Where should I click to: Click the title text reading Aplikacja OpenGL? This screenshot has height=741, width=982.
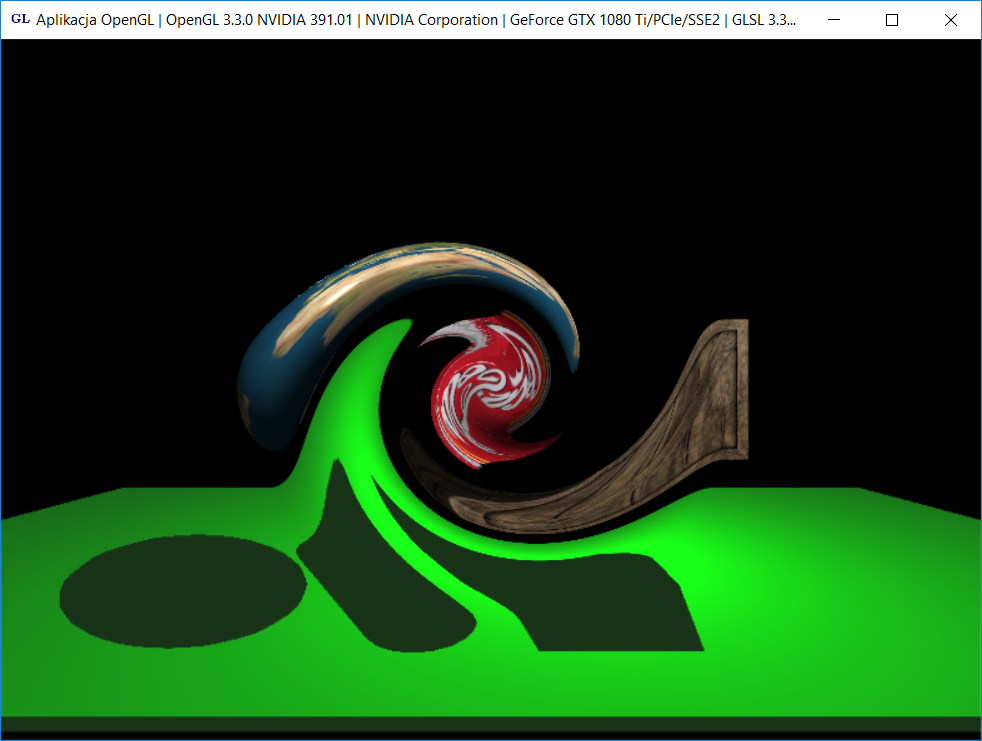click(96, 19)
